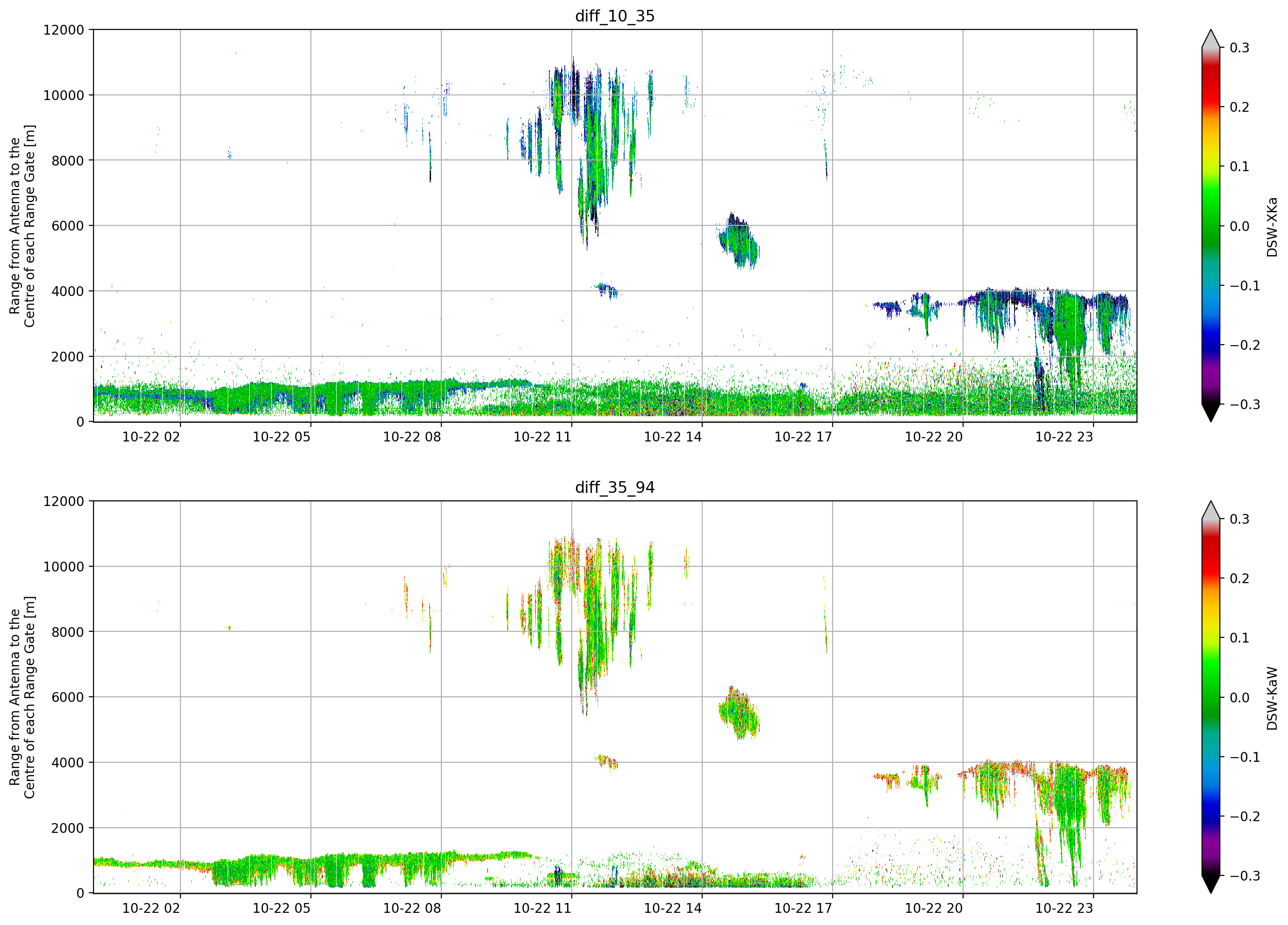Click x tick '10-22 23' under diff_10_35 plot
The width and height of the screenshot is (1288, 925).
[1064, 437]
